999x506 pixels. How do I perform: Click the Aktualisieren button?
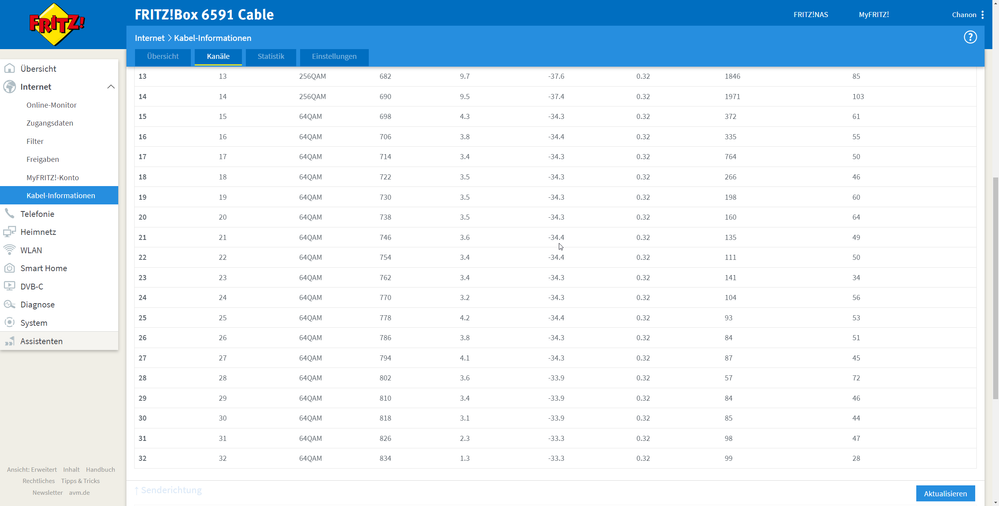click(945, 494)
